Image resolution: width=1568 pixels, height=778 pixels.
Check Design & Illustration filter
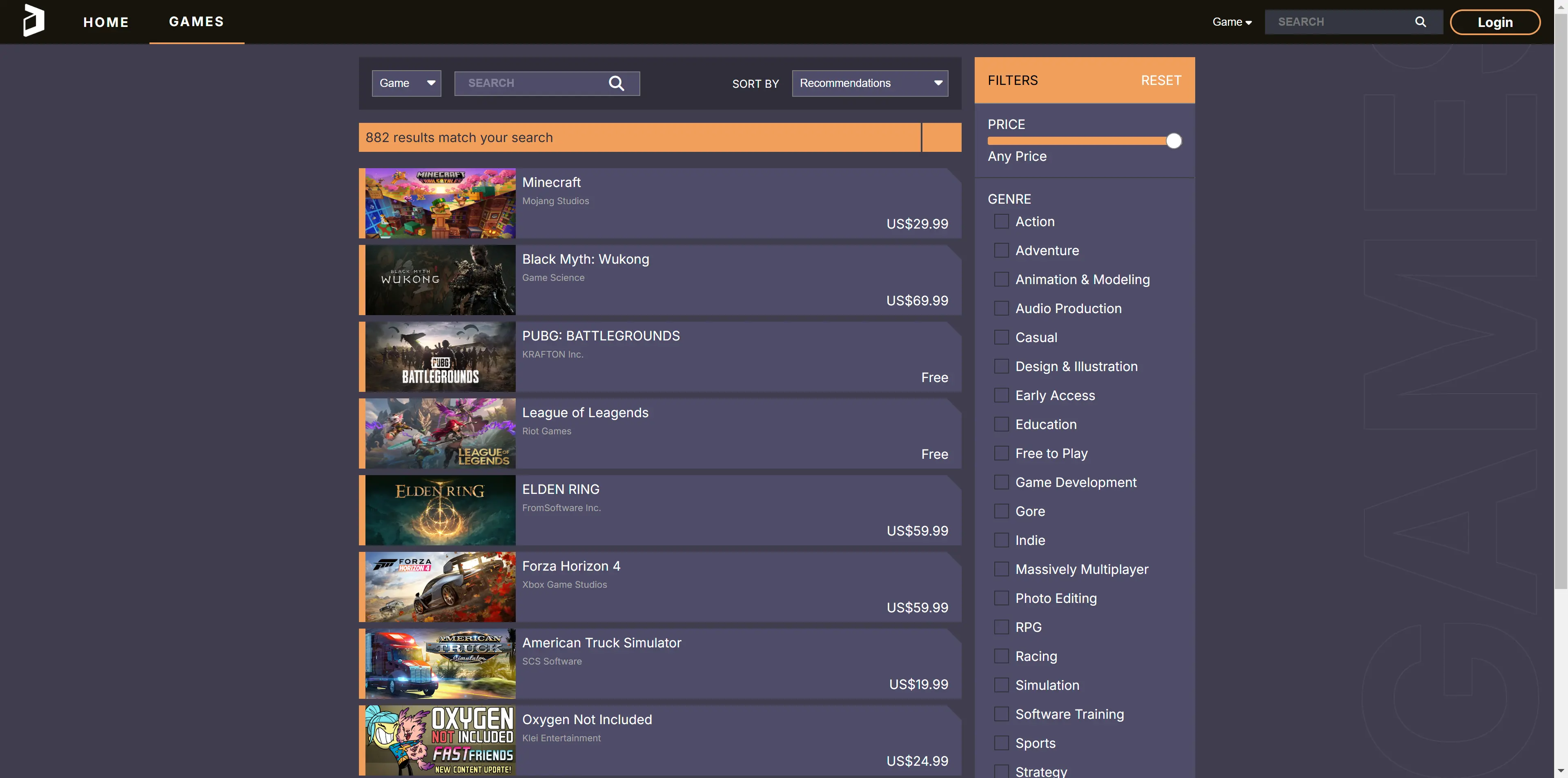(x=1001, y=366)
